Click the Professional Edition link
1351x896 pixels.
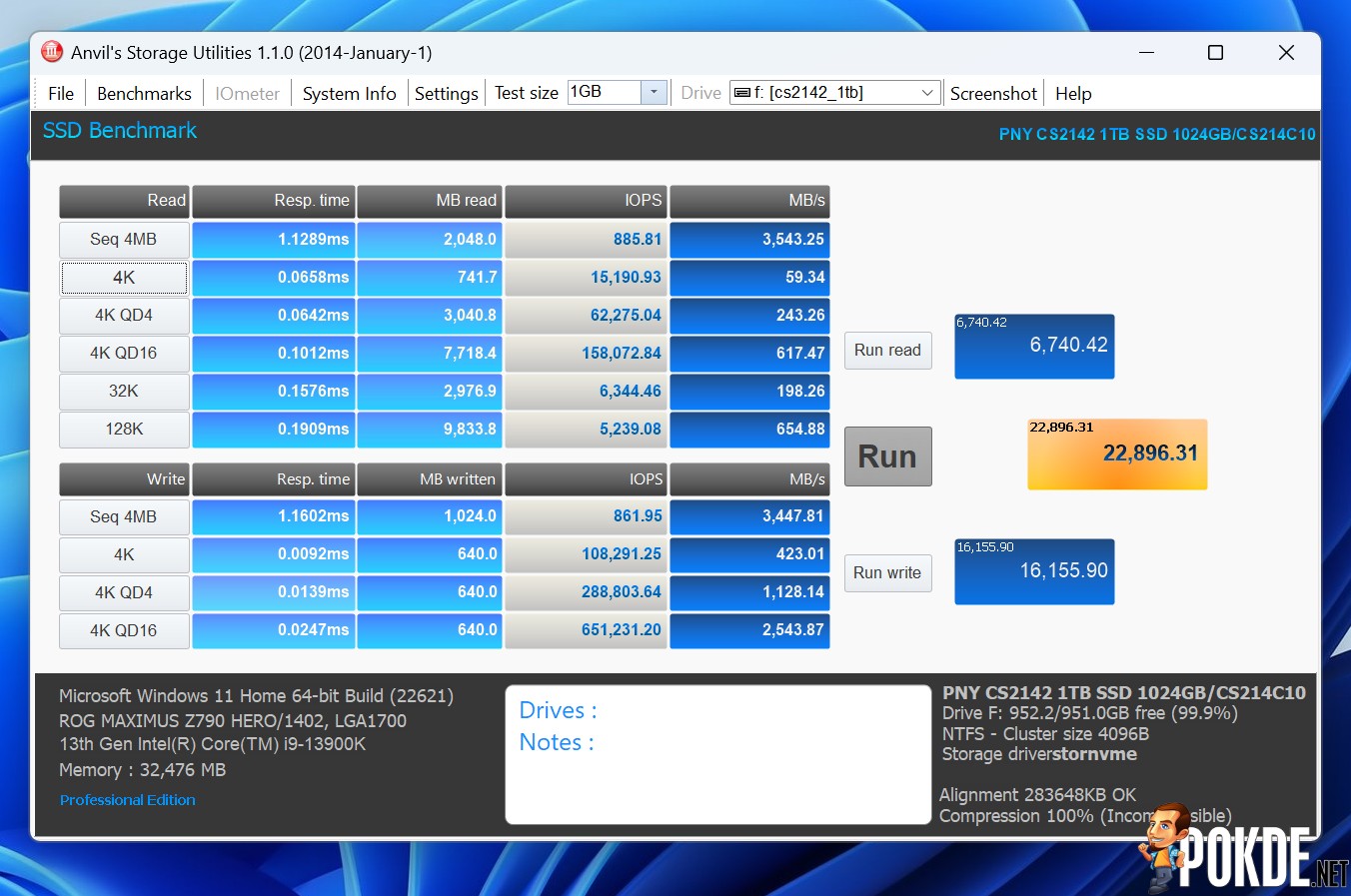(127, 800)
